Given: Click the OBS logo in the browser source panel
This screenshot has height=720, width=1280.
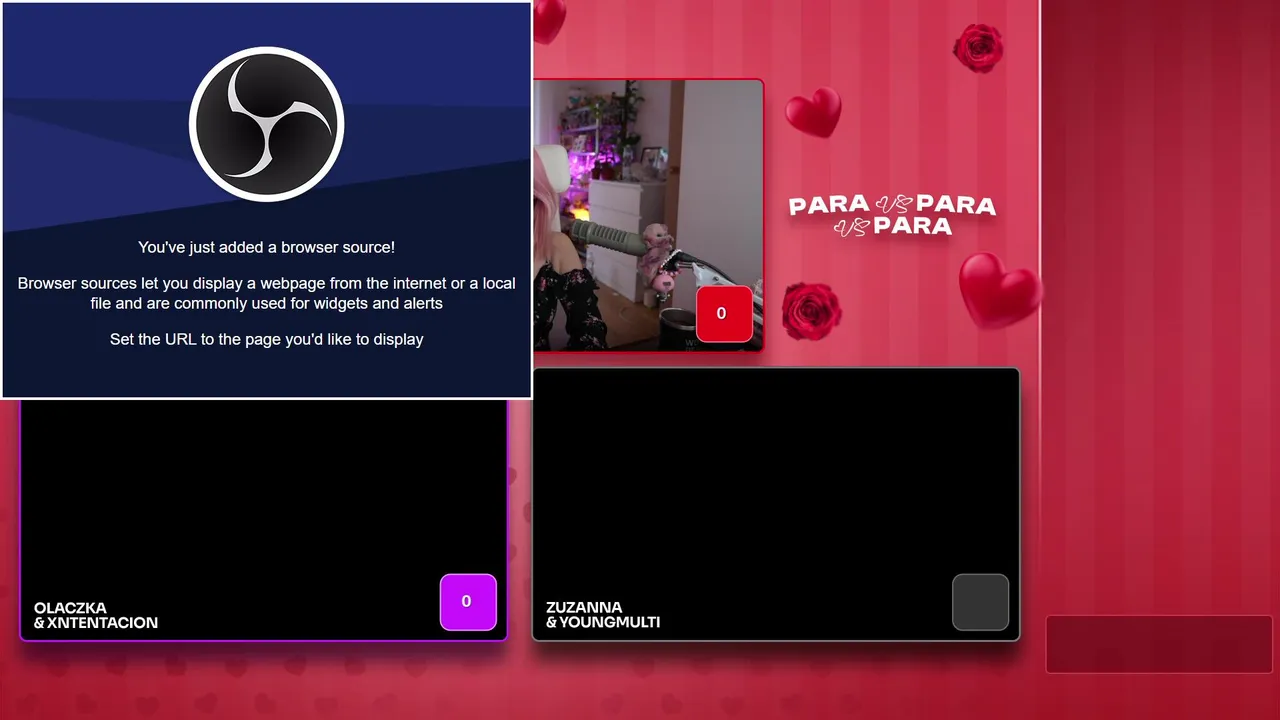Looking at the screenshot, I should [266, 124].
